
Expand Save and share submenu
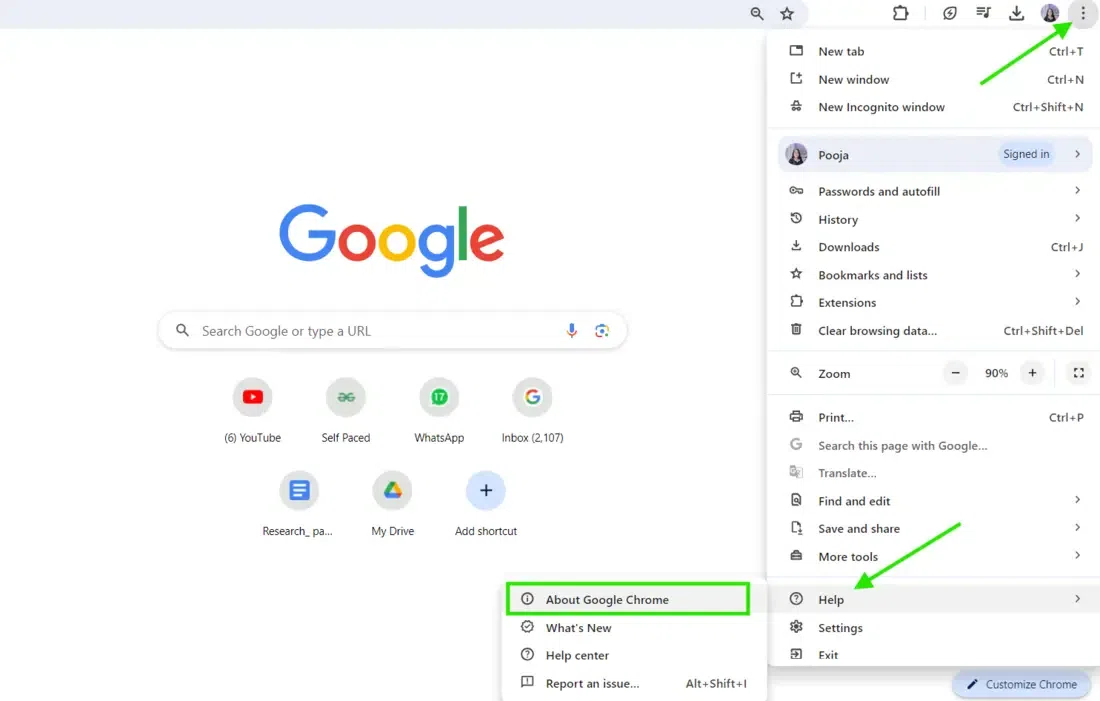[936, 528]
